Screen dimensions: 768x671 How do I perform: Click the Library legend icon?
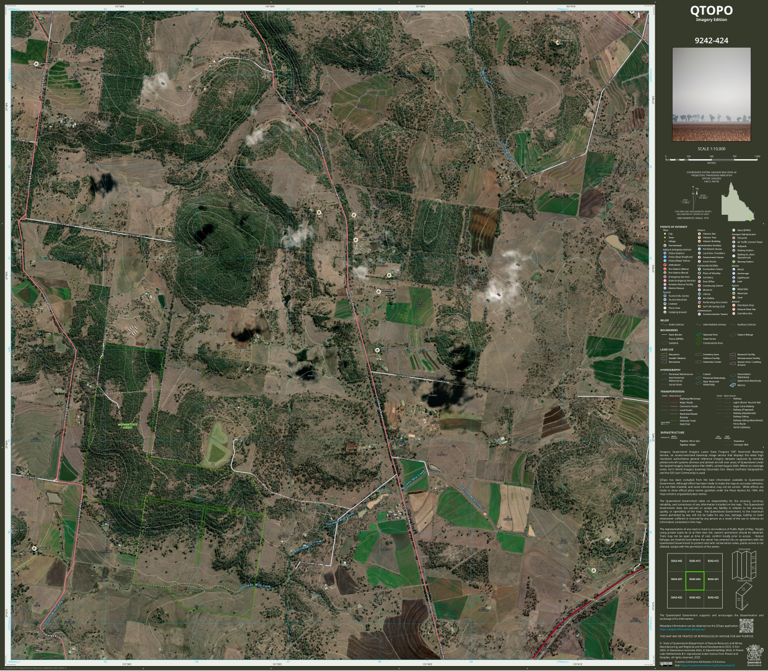(699, 294)
